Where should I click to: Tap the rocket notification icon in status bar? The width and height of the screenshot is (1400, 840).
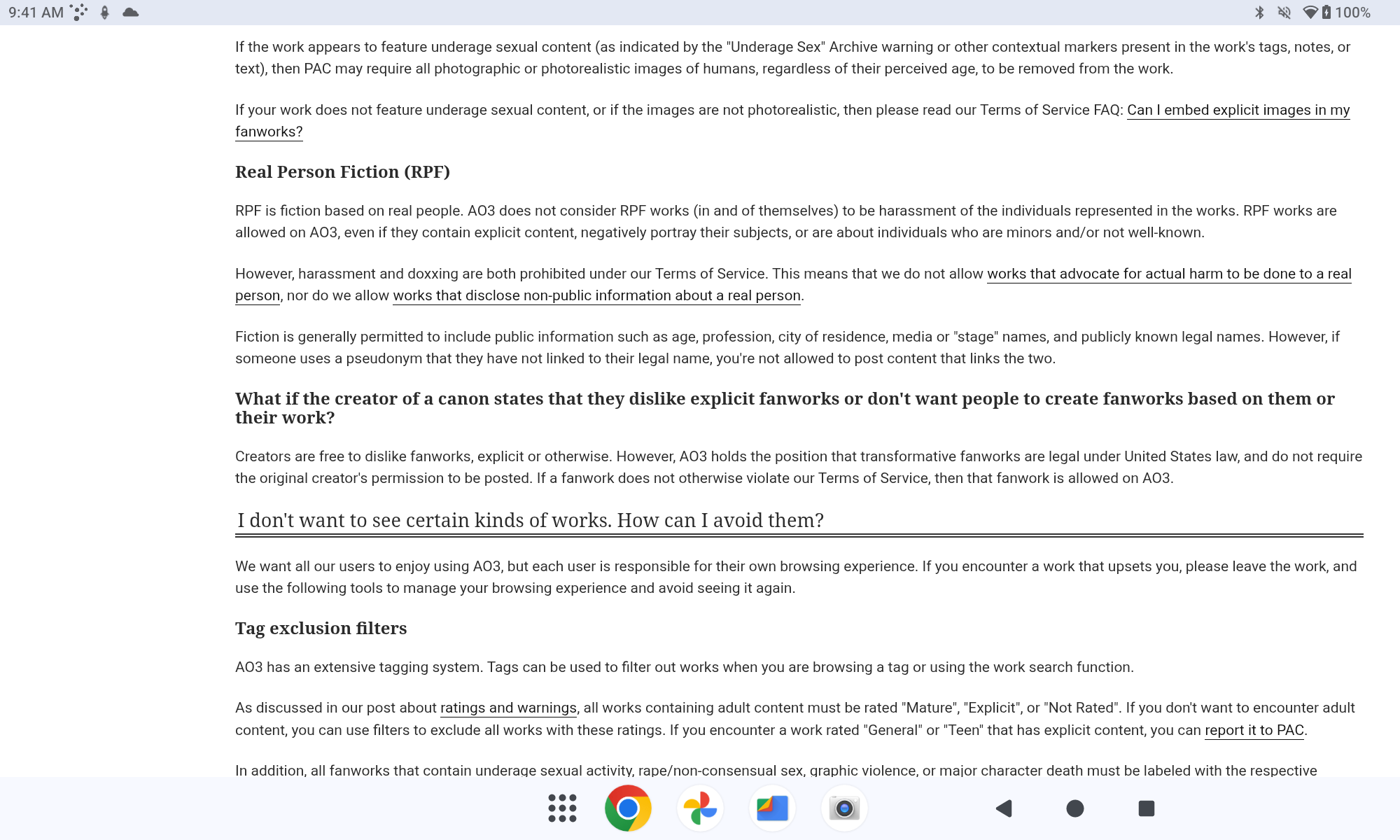(104, 13)
